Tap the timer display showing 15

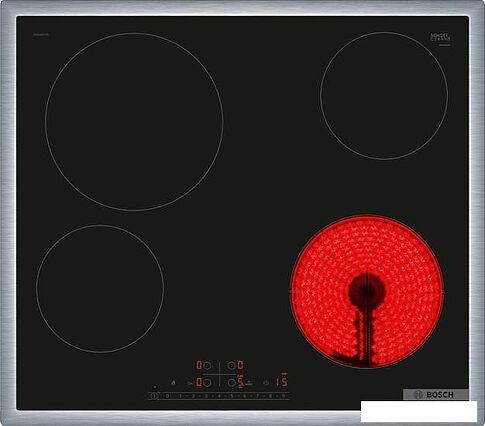pyautogui.click(x=282, y=382)
